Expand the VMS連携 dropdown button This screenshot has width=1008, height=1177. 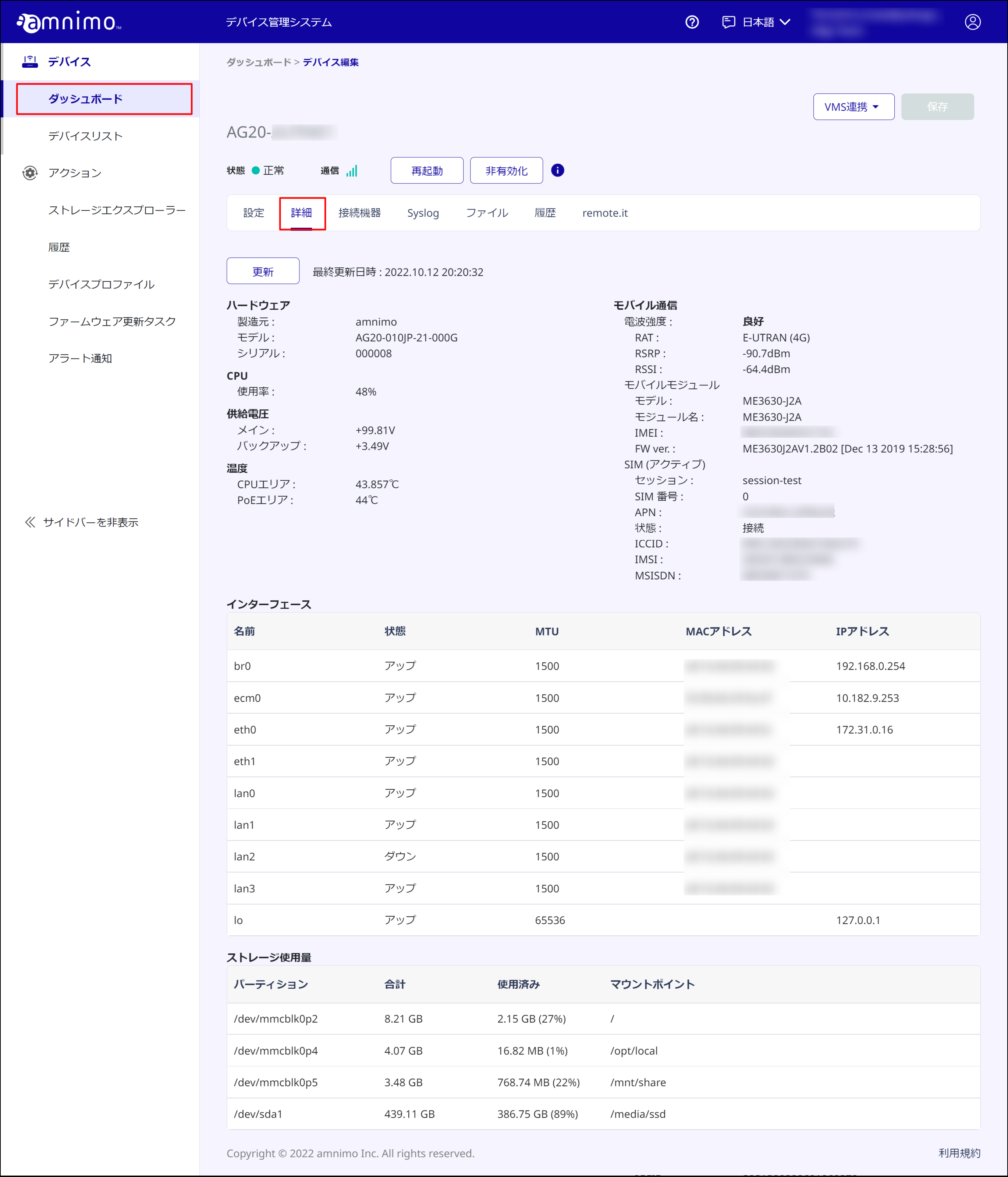[x=853, y=107]
